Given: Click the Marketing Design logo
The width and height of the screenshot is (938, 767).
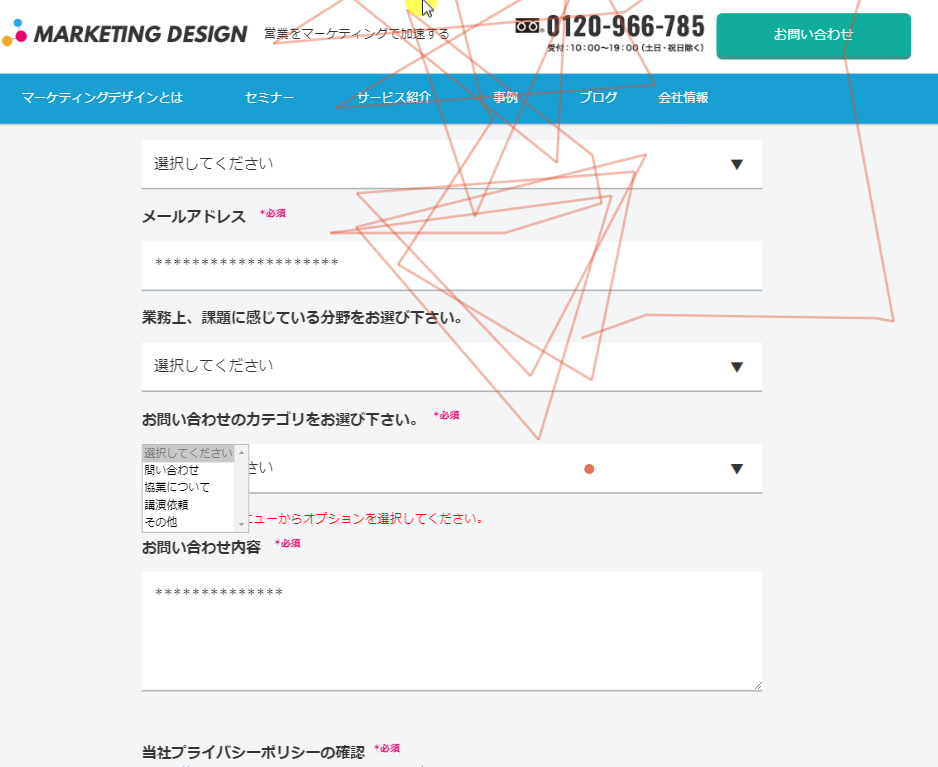Looking at the screenshot, I should 124,34.
